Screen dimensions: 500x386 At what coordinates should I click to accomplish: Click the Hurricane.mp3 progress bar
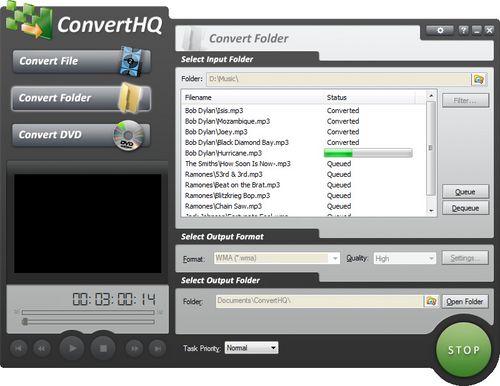click(368, 153)
